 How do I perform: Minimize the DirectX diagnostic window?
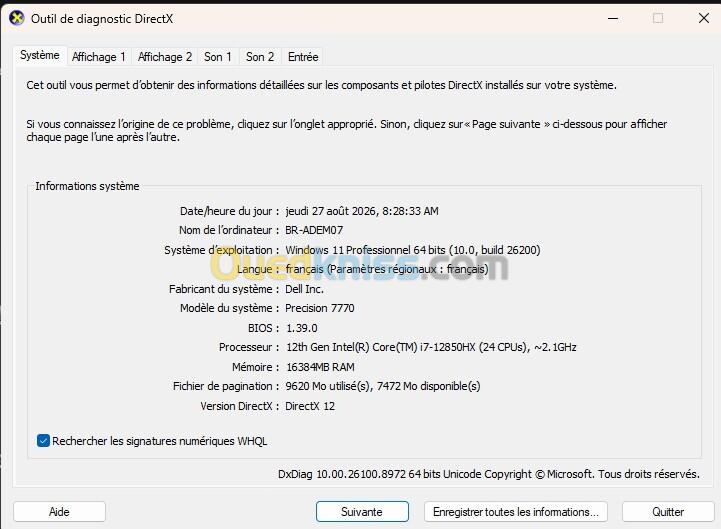click(x=612, y=18)
